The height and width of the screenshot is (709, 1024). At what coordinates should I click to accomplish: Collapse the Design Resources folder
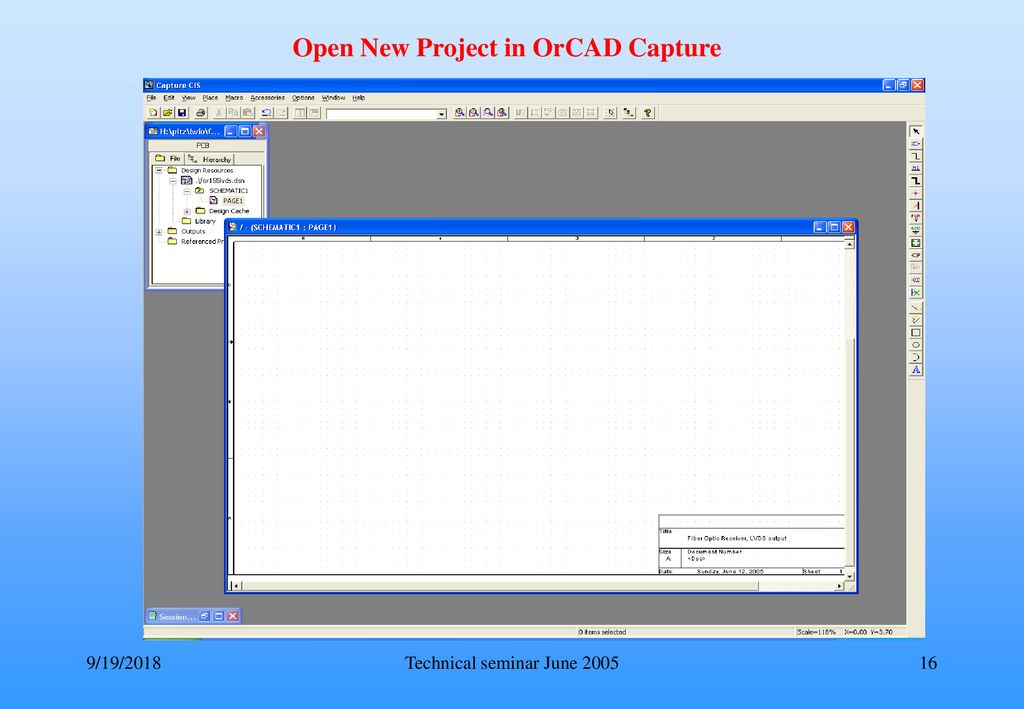coord(159,170)
